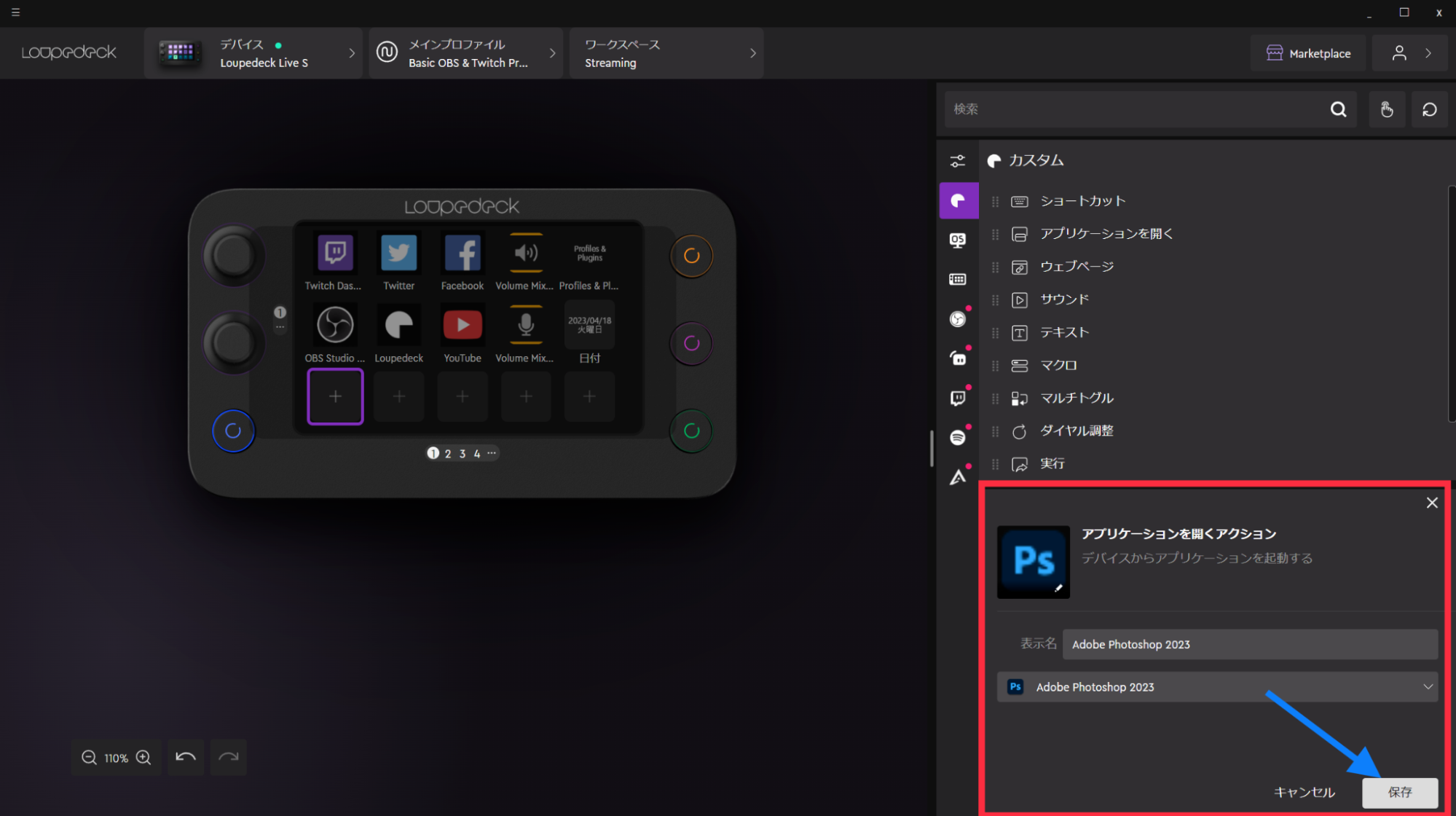Expand the ワークスペース Streaming selector
The image size is (1456, 816).
point(666,53)
